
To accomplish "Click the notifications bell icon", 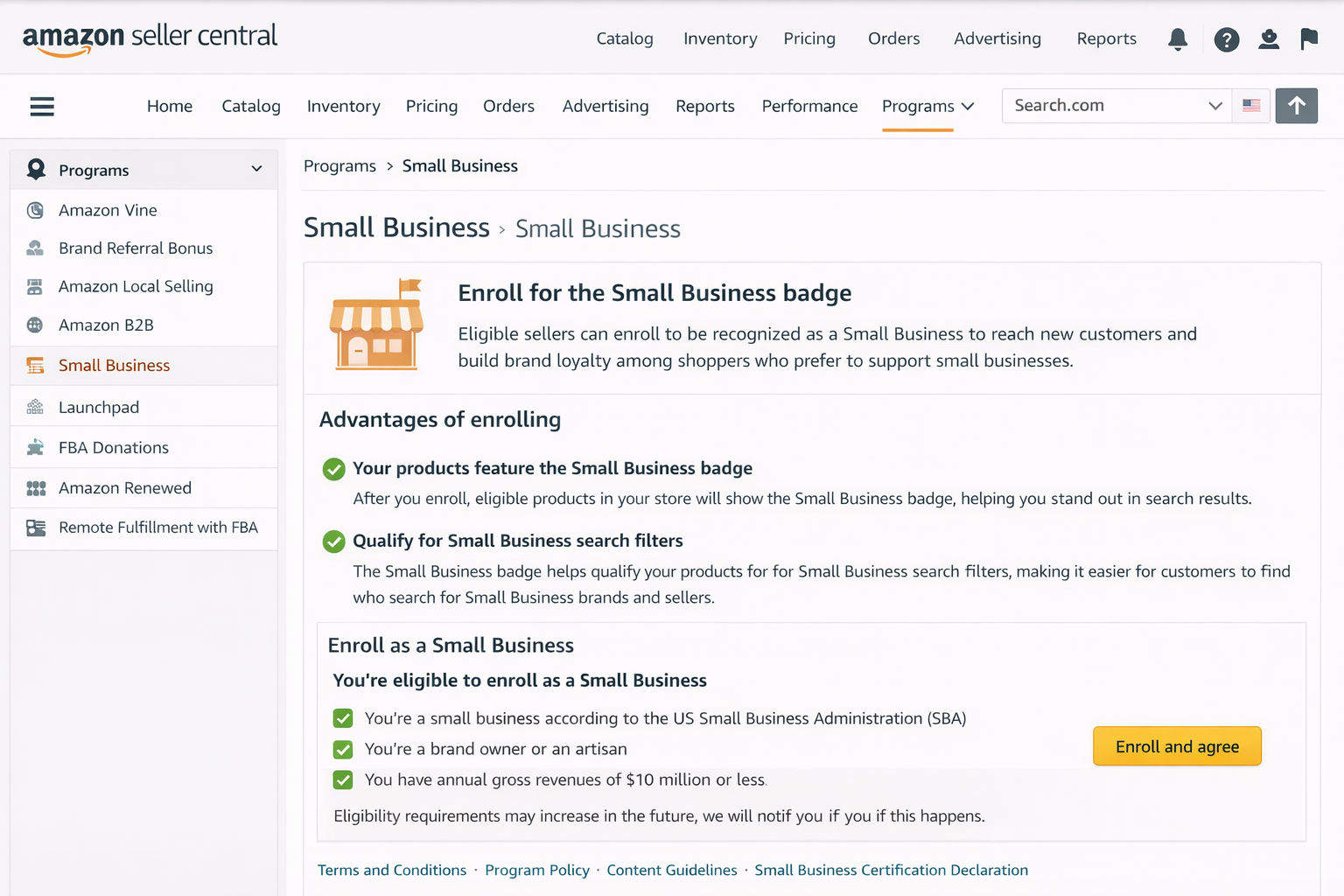I will click(1178, 39).
